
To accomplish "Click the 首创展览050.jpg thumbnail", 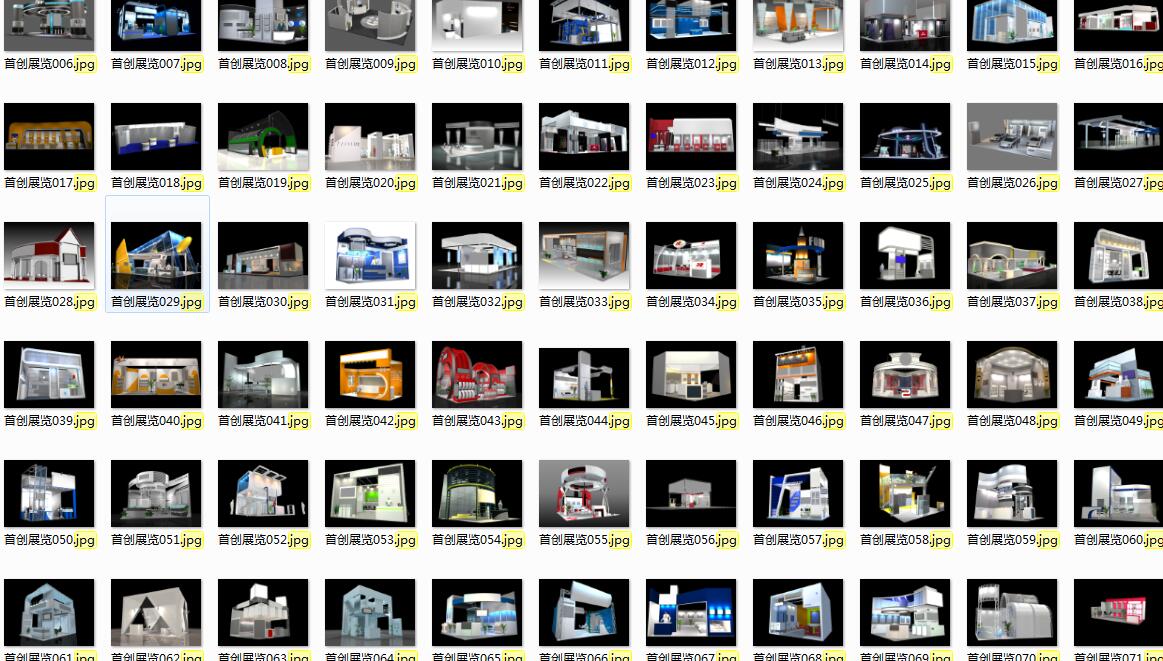I will 49,493.
